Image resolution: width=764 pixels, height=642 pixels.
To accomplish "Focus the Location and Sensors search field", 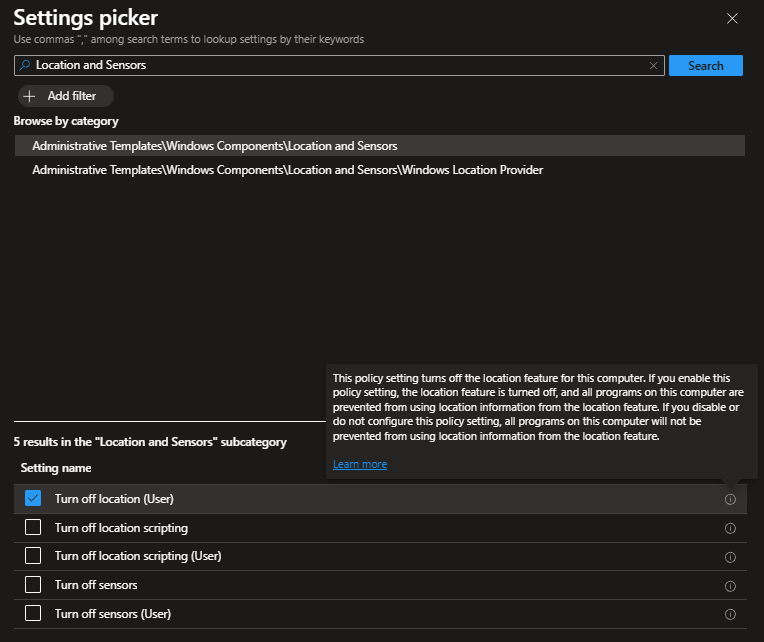I will click(x=339, y=65).
